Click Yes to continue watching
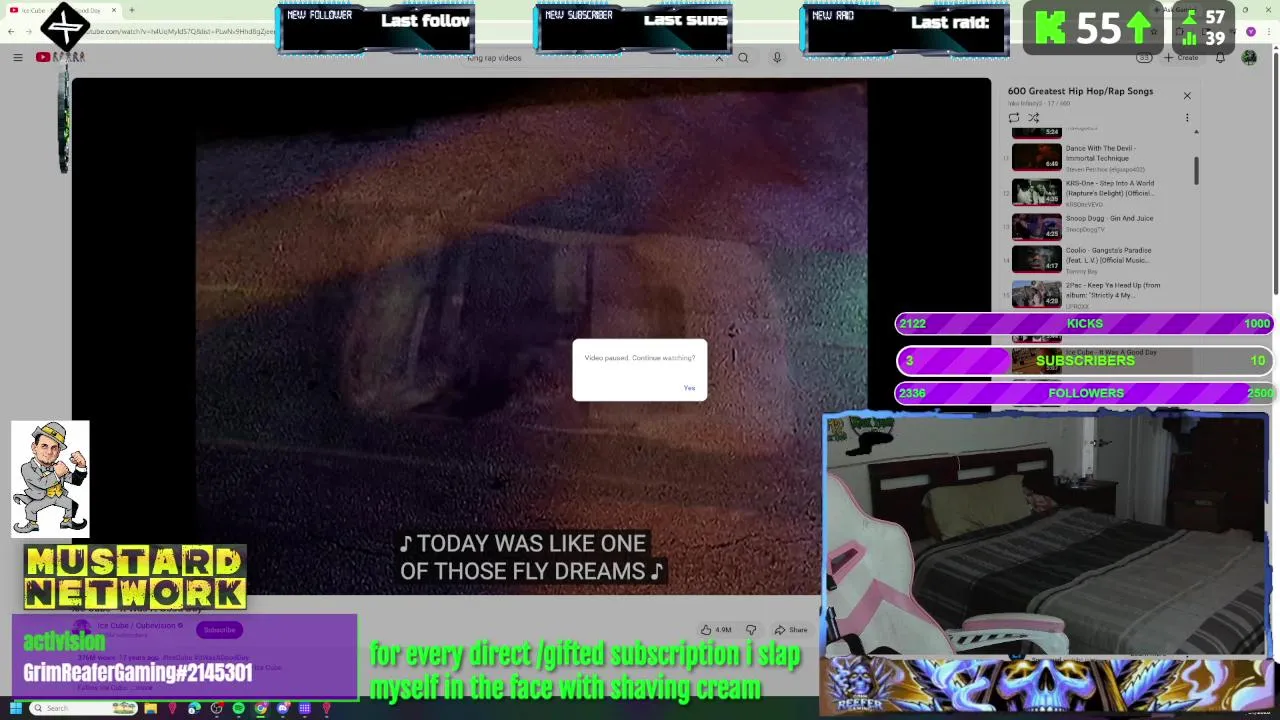1280x720 pixels. pos(689,388)
